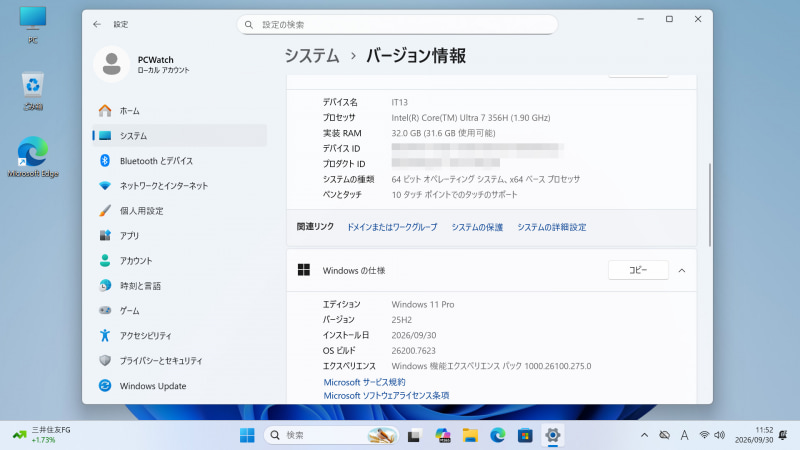Screen dimensions: 800x450
Task: Click the paintbrush personalization icon
Action: click(x=105, y=211)
